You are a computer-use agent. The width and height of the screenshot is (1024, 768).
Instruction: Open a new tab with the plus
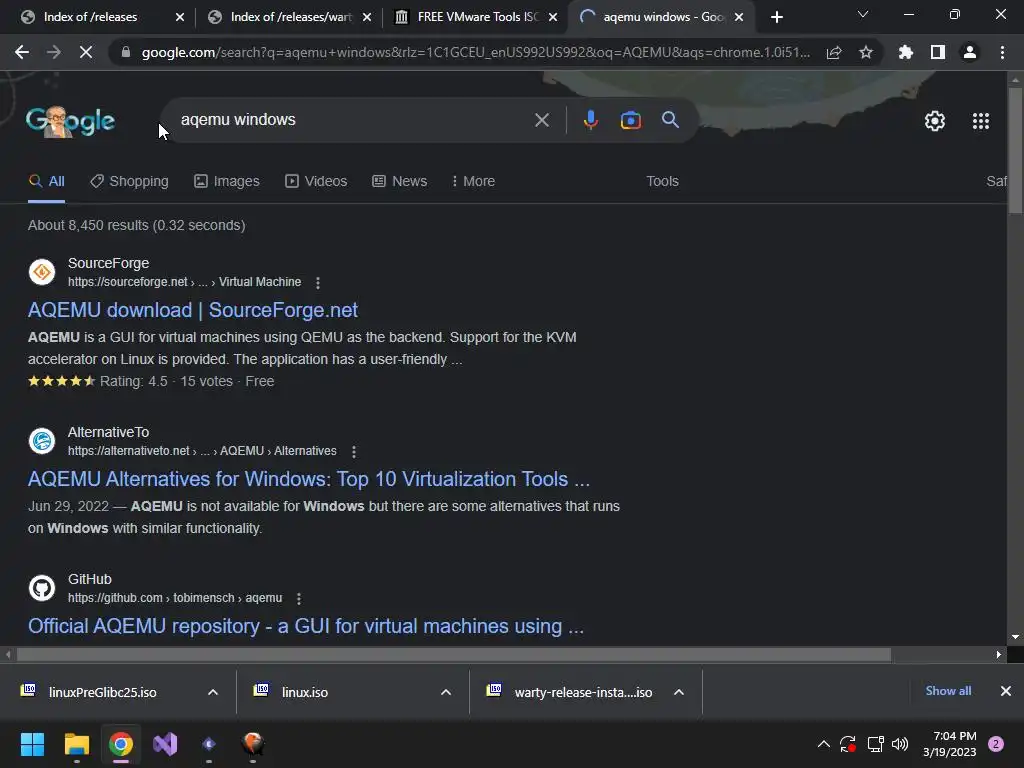pyautogui.click(x=776, y=17)
